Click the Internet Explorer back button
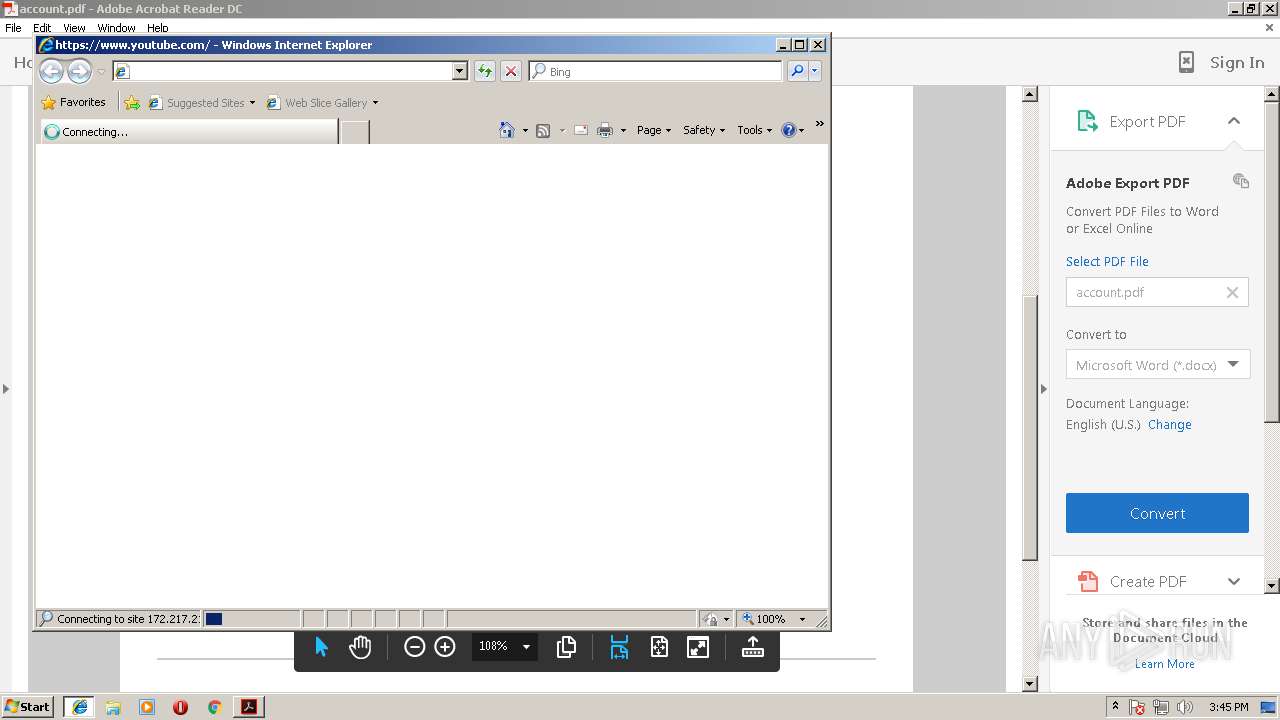The image size is (1280, 720). 51,71
